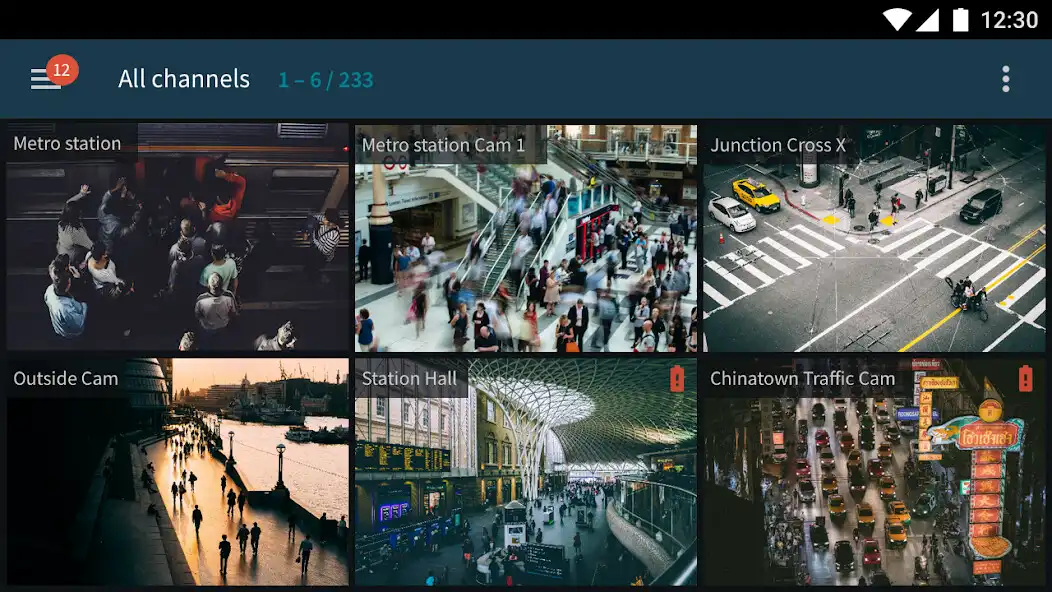Tap the system battery icon in status bar
The height and width of the screenshot is (592, 1052).
[960, 19]
